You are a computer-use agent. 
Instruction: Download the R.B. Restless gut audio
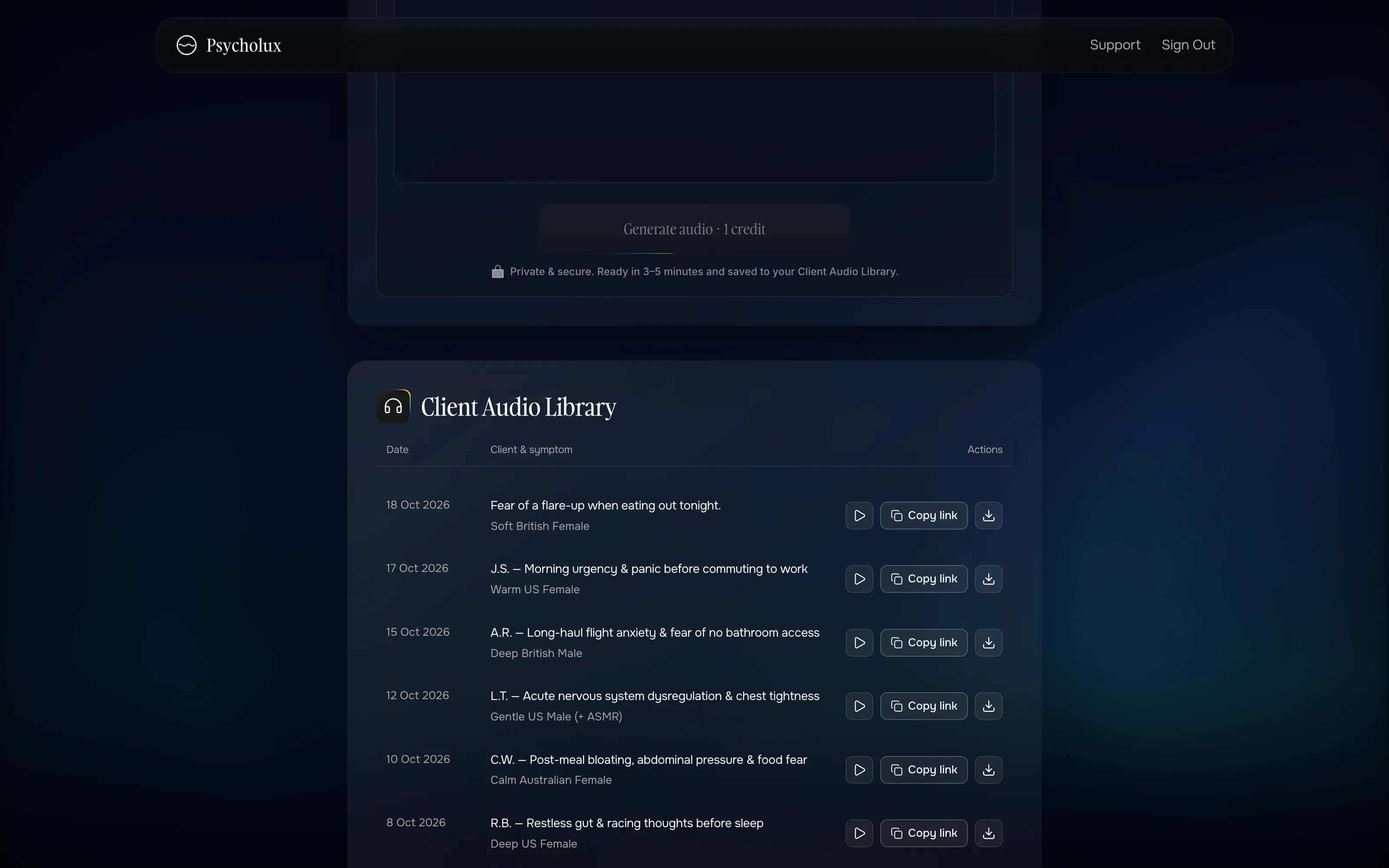click(x=988, y=833)
